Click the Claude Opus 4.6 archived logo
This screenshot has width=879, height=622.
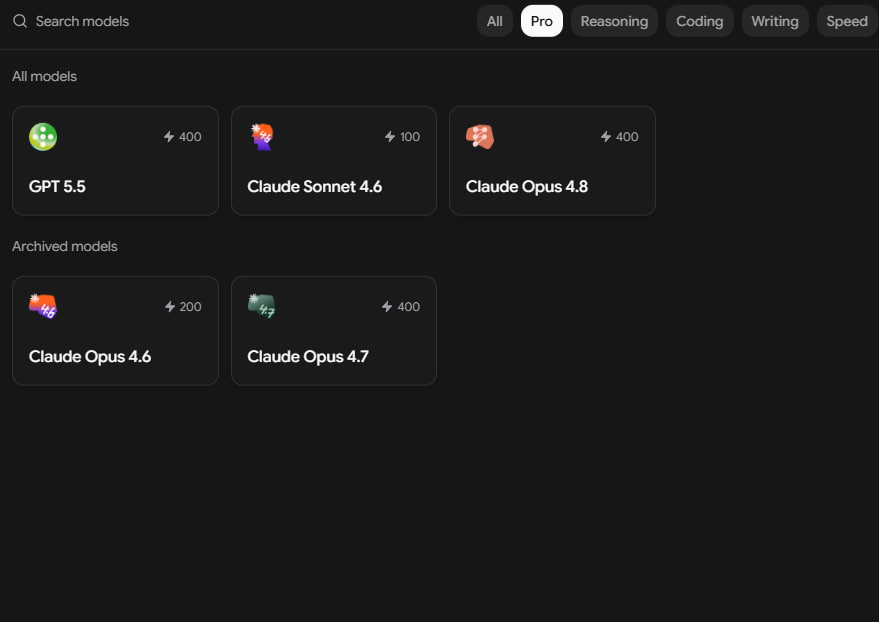(43, 307)
